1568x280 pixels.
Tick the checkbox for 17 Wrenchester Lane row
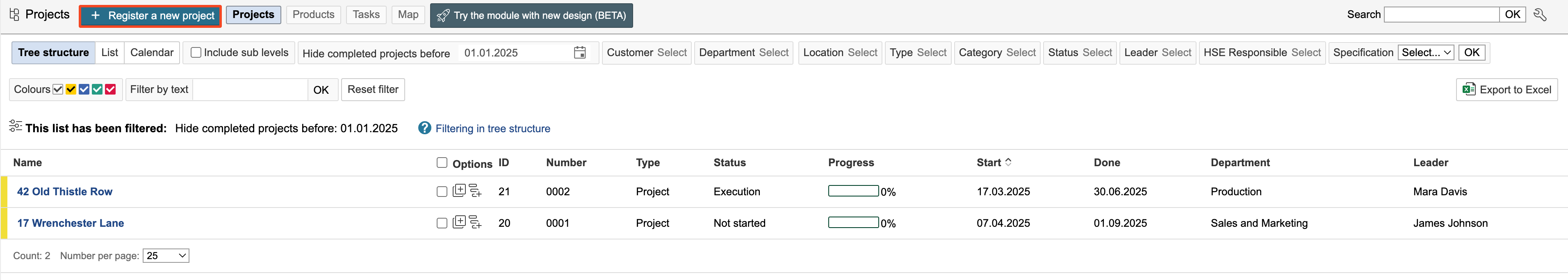tap(442, 223)
